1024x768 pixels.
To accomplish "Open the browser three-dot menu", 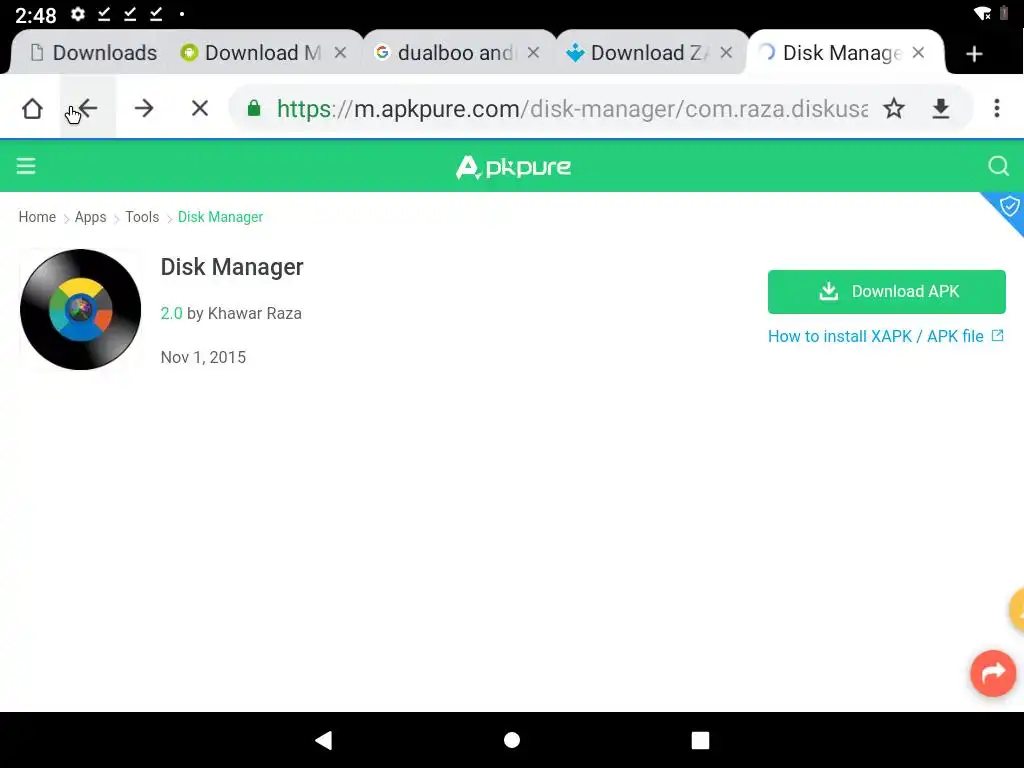I will [x=997, y=108].
